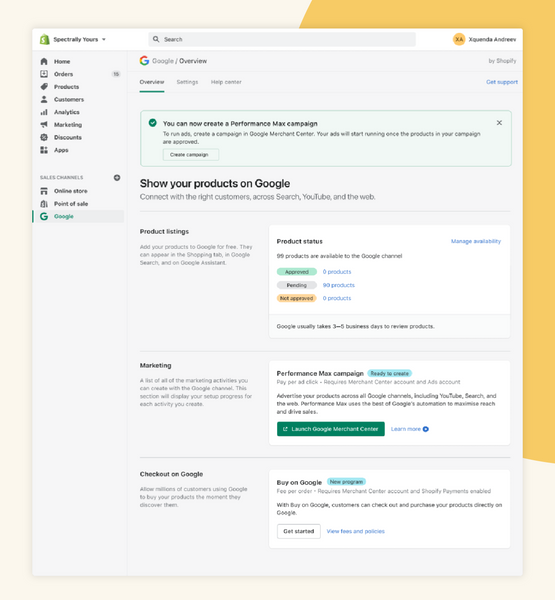
Task: Open Marketing in the sidebar
Action: pyautogui.click(x=68, y=124)
